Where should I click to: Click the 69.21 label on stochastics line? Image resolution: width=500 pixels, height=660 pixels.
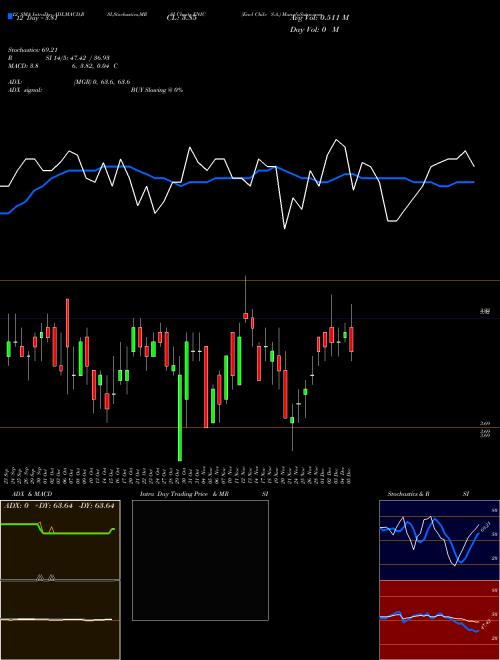486,527
